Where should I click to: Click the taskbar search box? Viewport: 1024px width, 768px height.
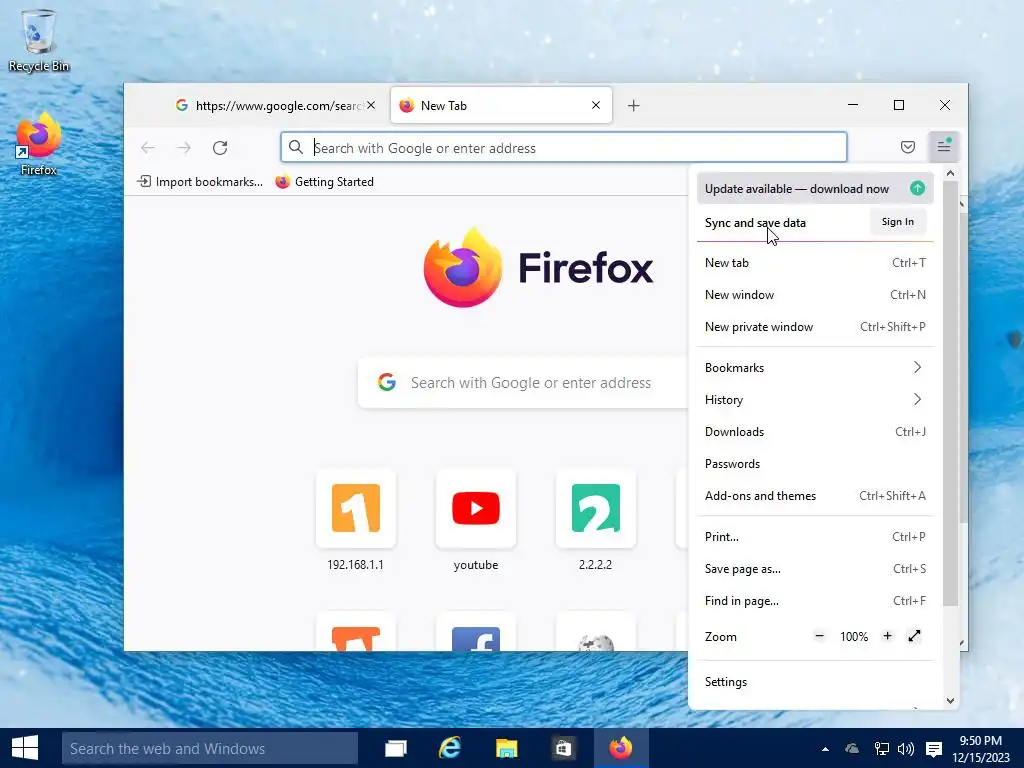[x=210, y=748]
